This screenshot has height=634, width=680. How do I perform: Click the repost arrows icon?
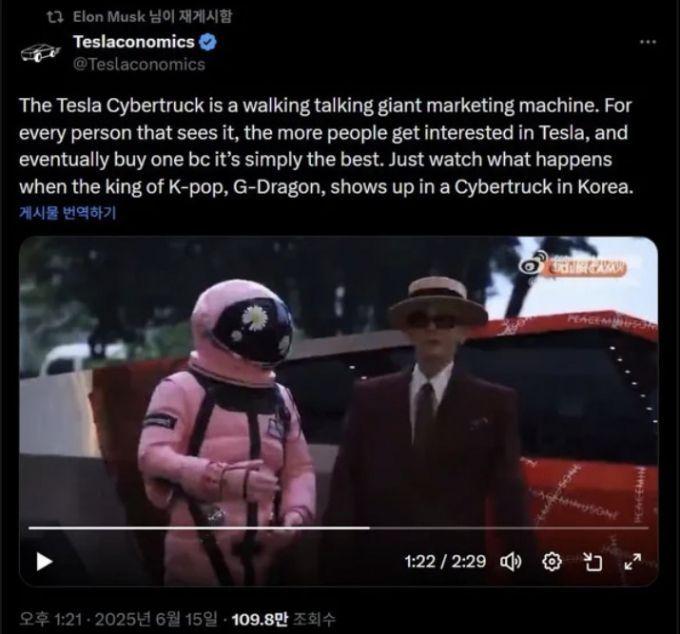point(55,17)
